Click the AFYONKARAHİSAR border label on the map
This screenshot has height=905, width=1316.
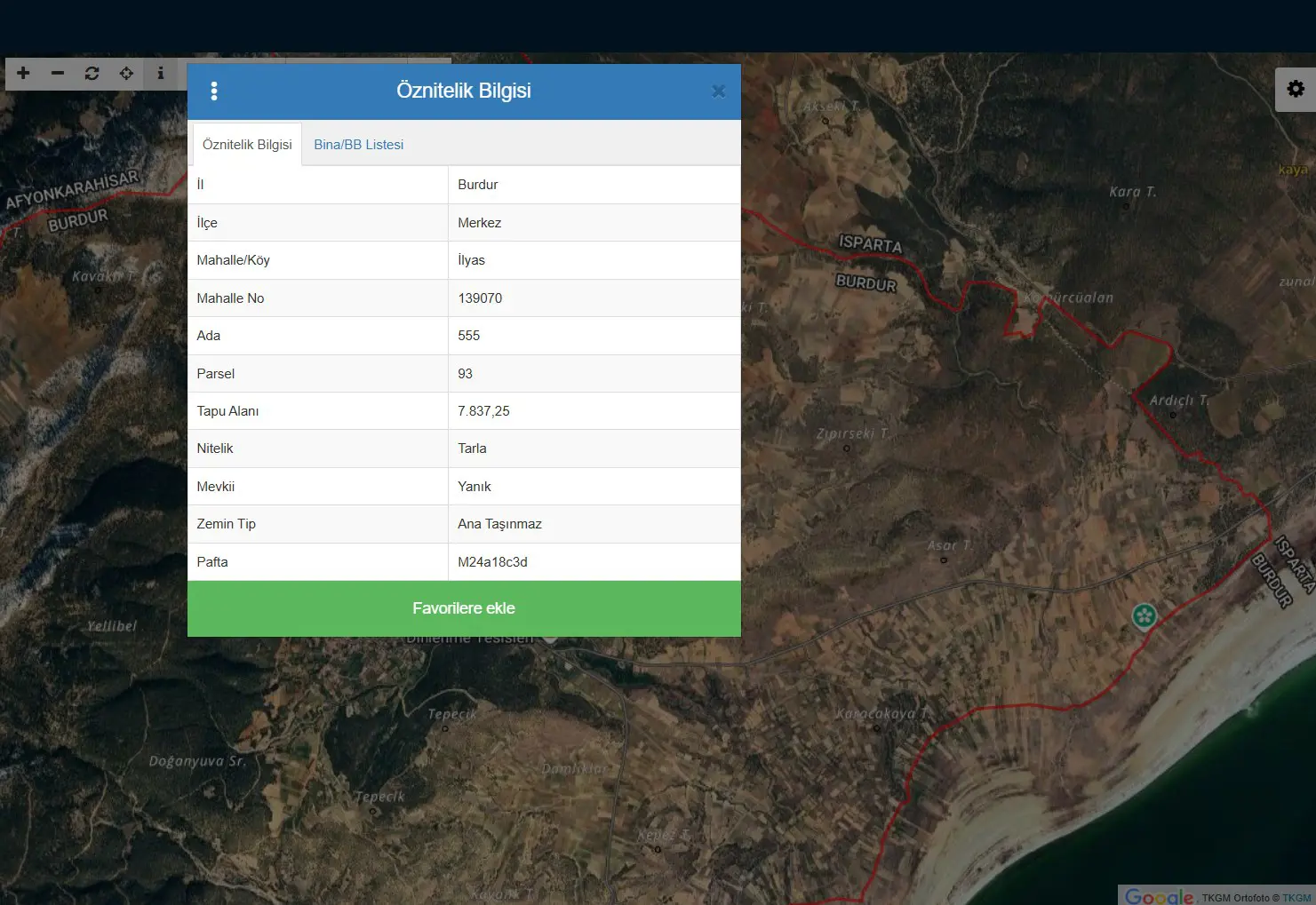(x=73, y=190)
